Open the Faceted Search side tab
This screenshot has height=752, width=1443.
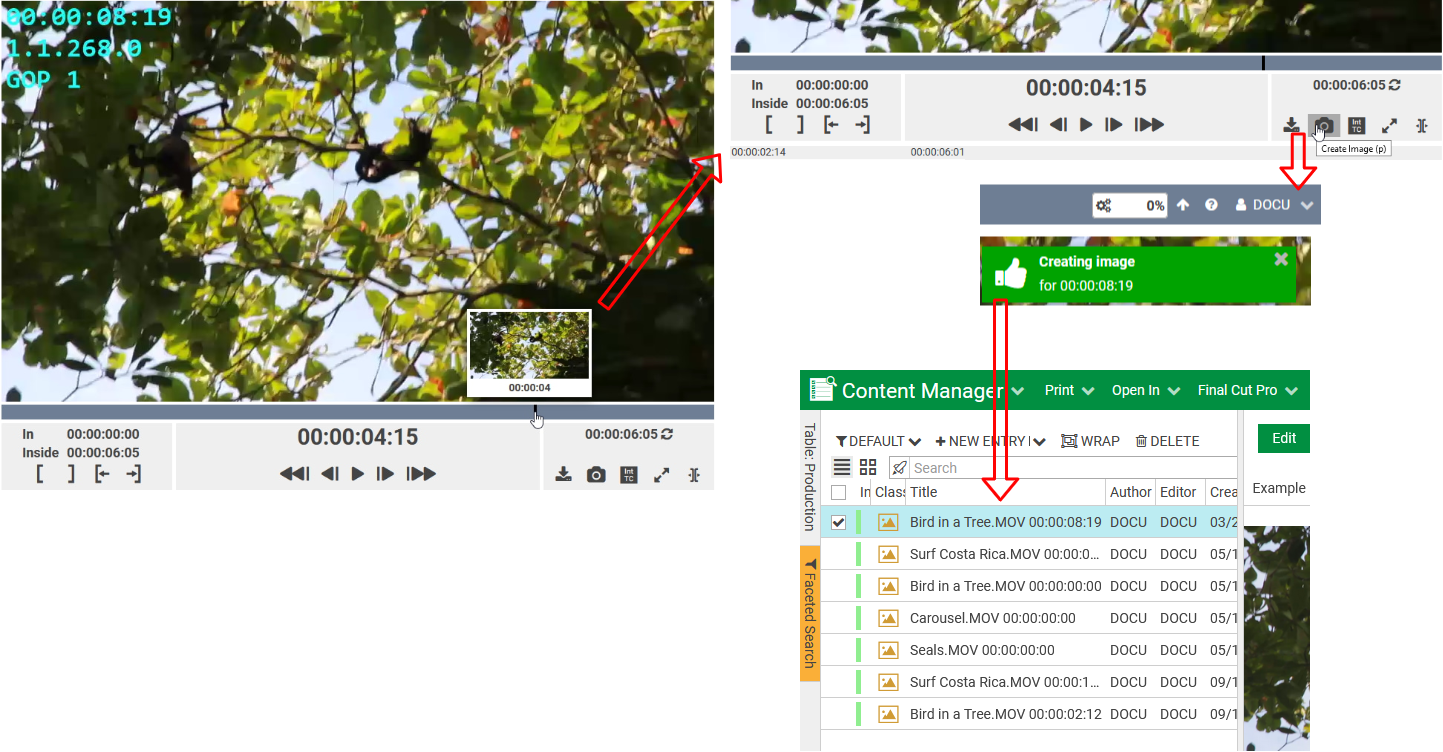(810, 614)
